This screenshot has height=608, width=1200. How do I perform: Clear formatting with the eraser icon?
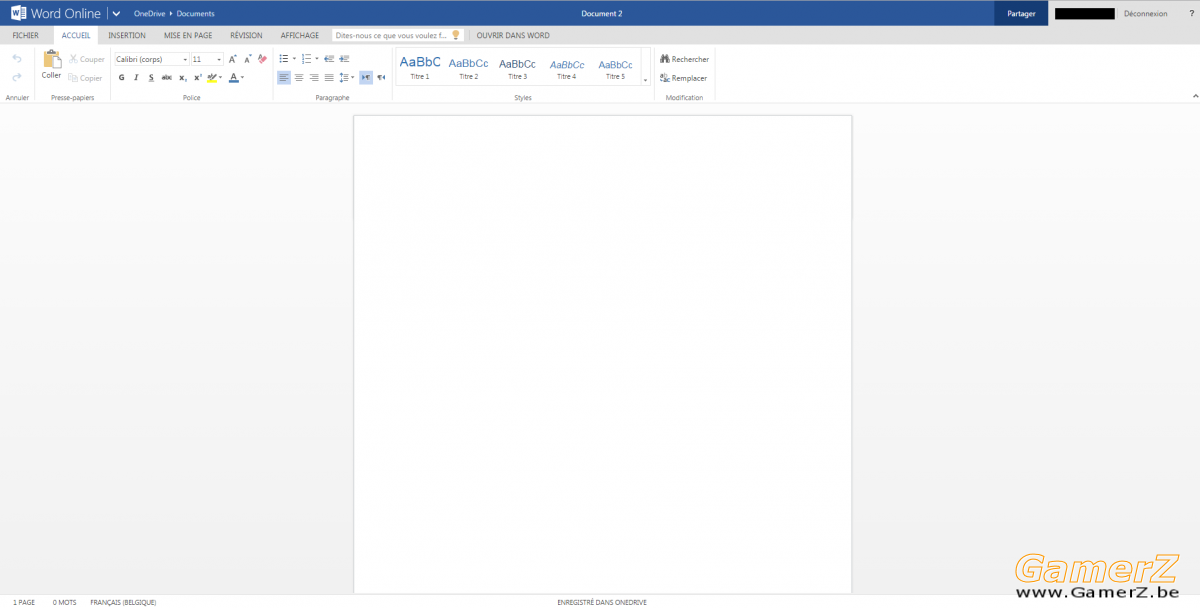262,59
